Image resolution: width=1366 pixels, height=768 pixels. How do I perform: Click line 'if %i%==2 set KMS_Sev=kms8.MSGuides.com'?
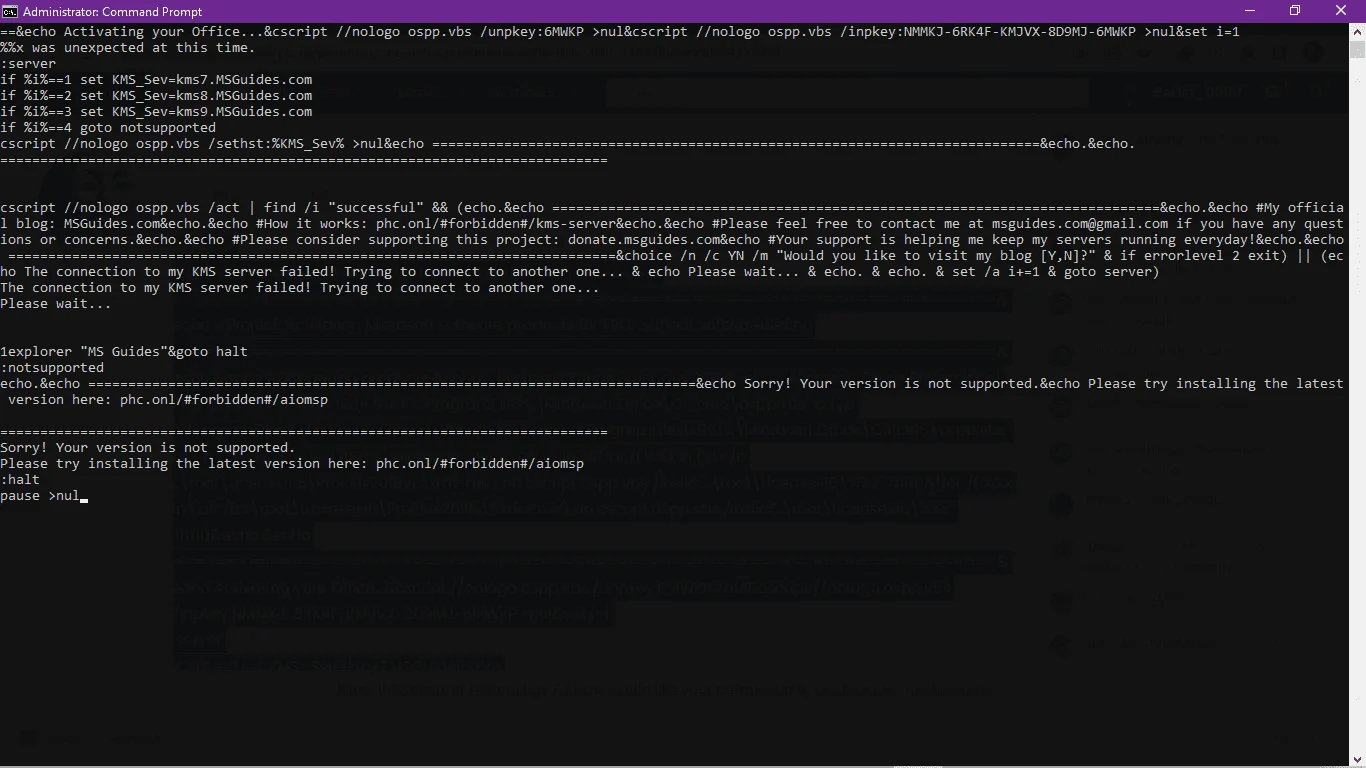pos(156,96)
